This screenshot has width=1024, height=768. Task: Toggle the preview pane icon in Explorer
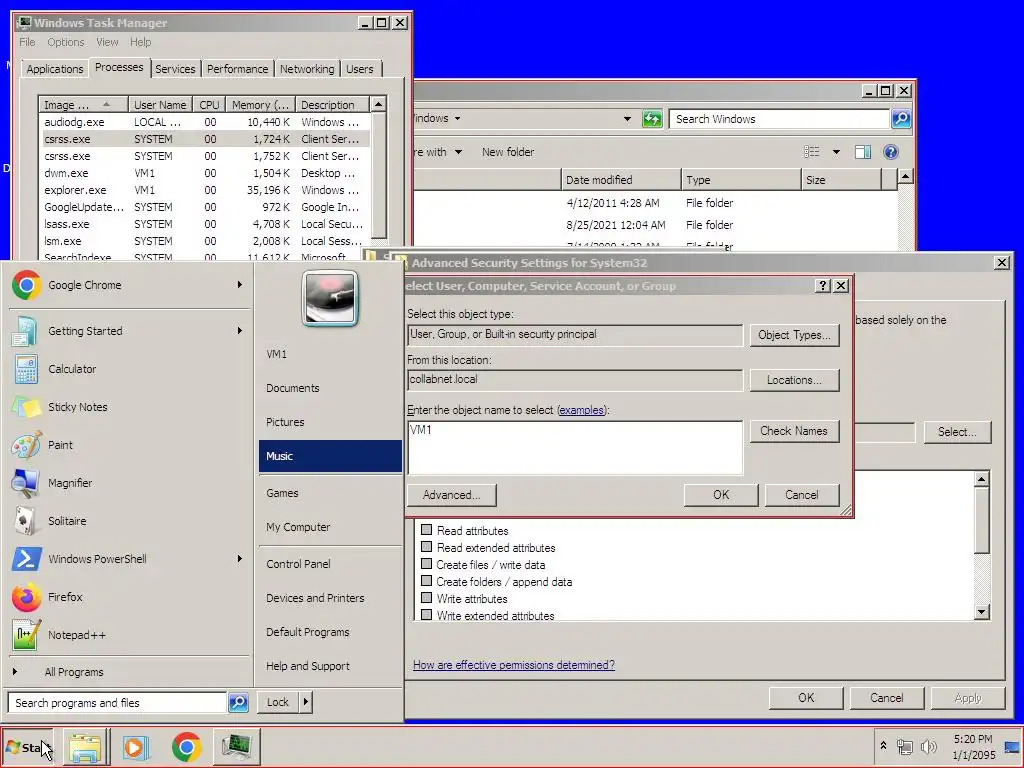[863, 152]
